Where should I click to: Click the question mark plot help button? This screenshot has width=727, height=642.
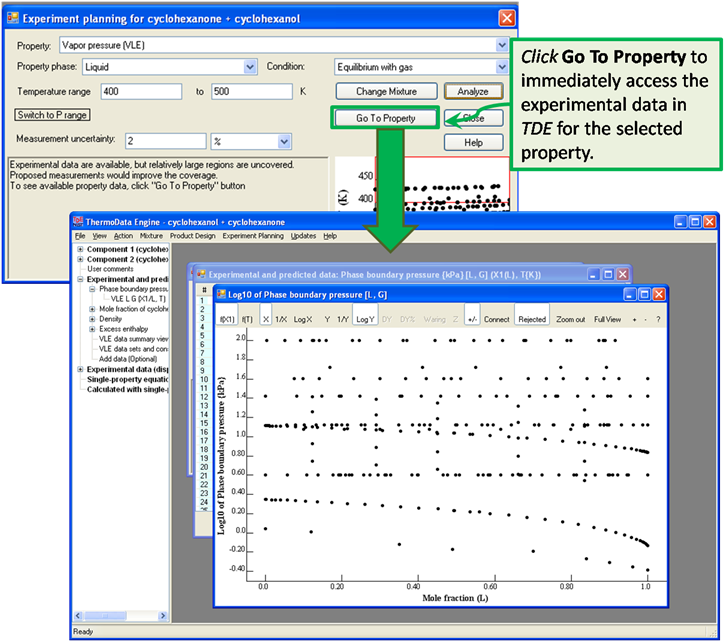pos(658,319)
